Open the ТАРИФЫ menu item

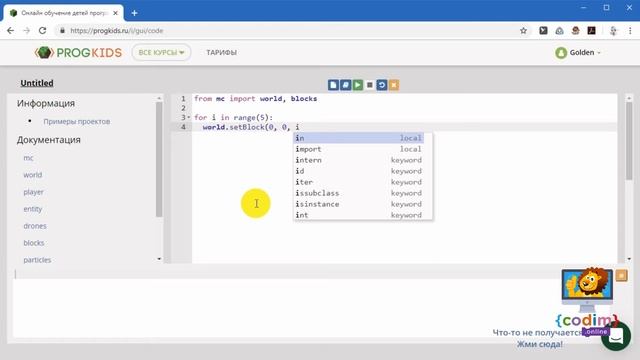(x=221, y=53)
